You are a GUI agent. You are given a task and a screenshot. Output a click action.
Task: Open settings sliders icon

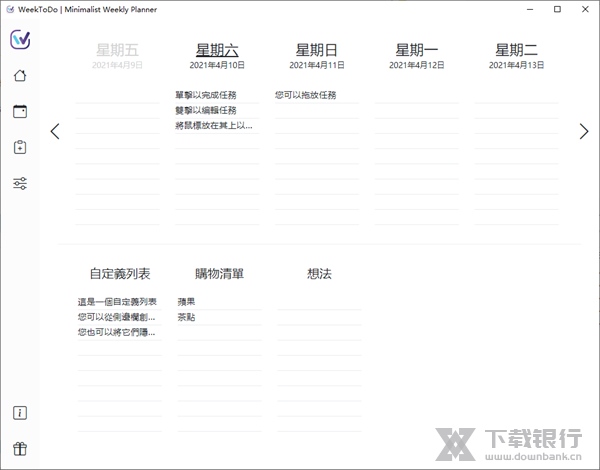click(x=20, y=183)
